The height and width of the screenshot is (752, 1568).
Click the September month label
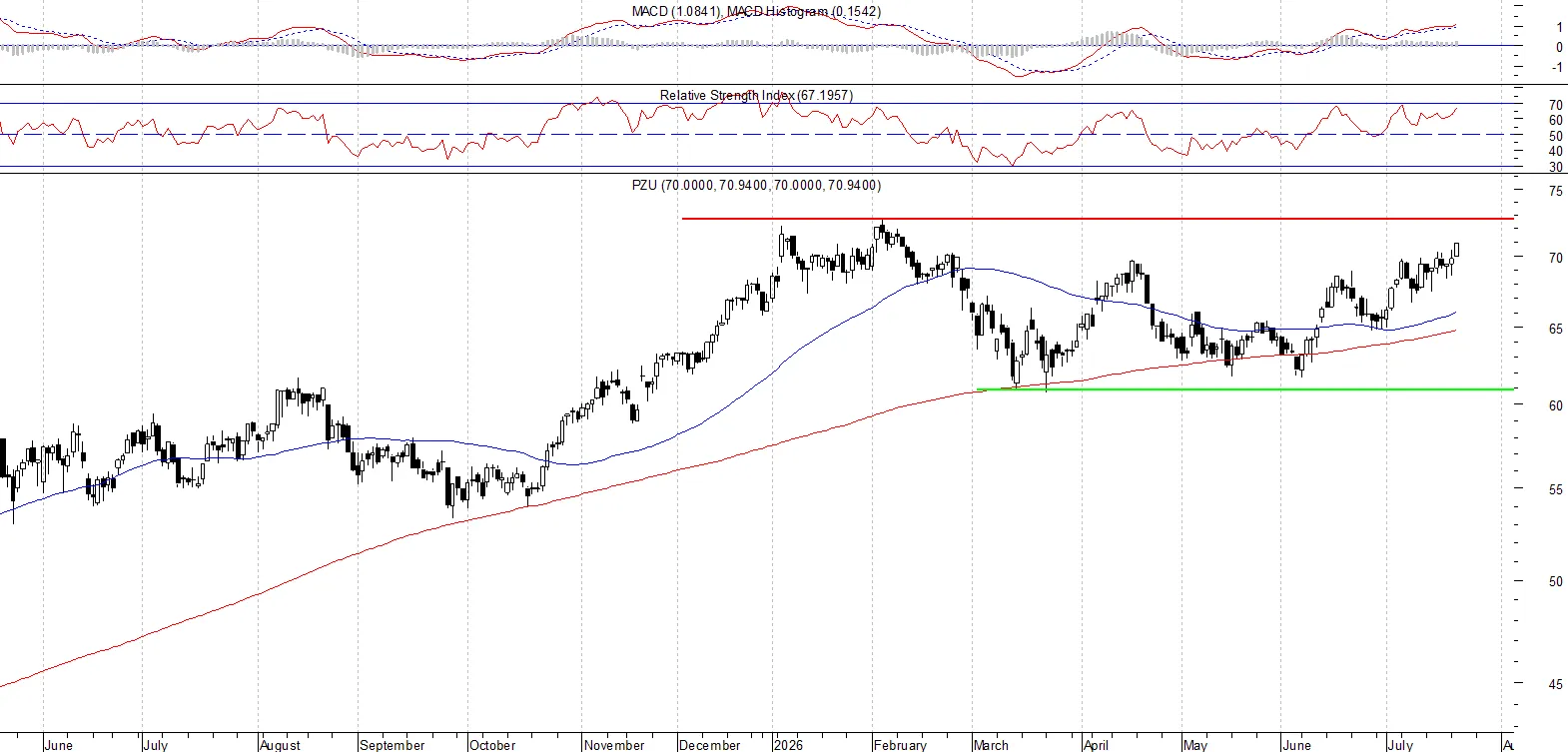tap(392, 745)
